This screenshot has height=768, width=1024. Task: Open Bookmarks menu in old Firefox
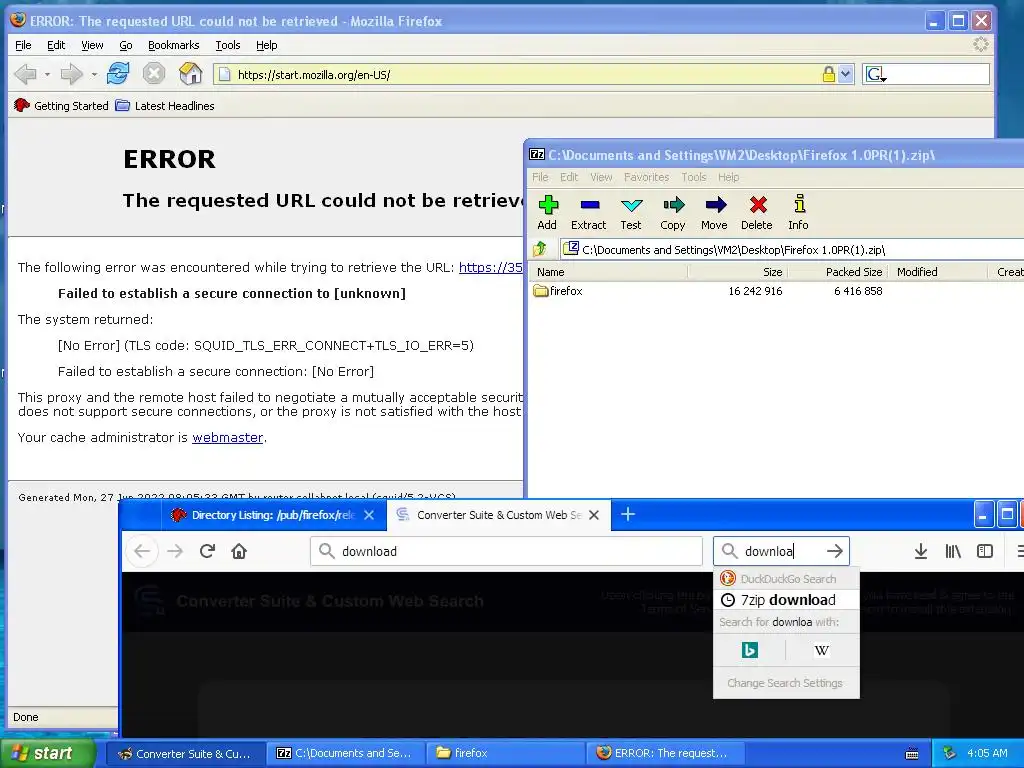point(174,45)
